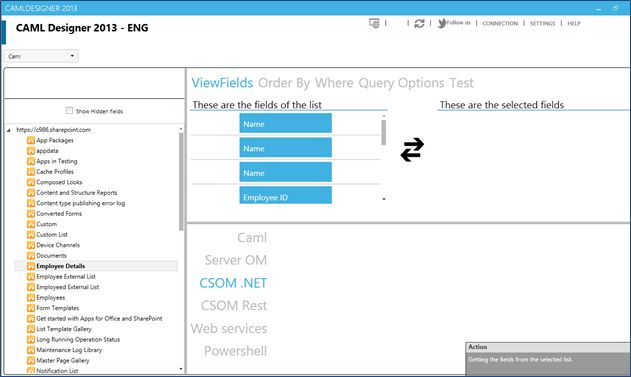Select the CSOM Rest code option
631x377 pixels.
coord(234,306)
